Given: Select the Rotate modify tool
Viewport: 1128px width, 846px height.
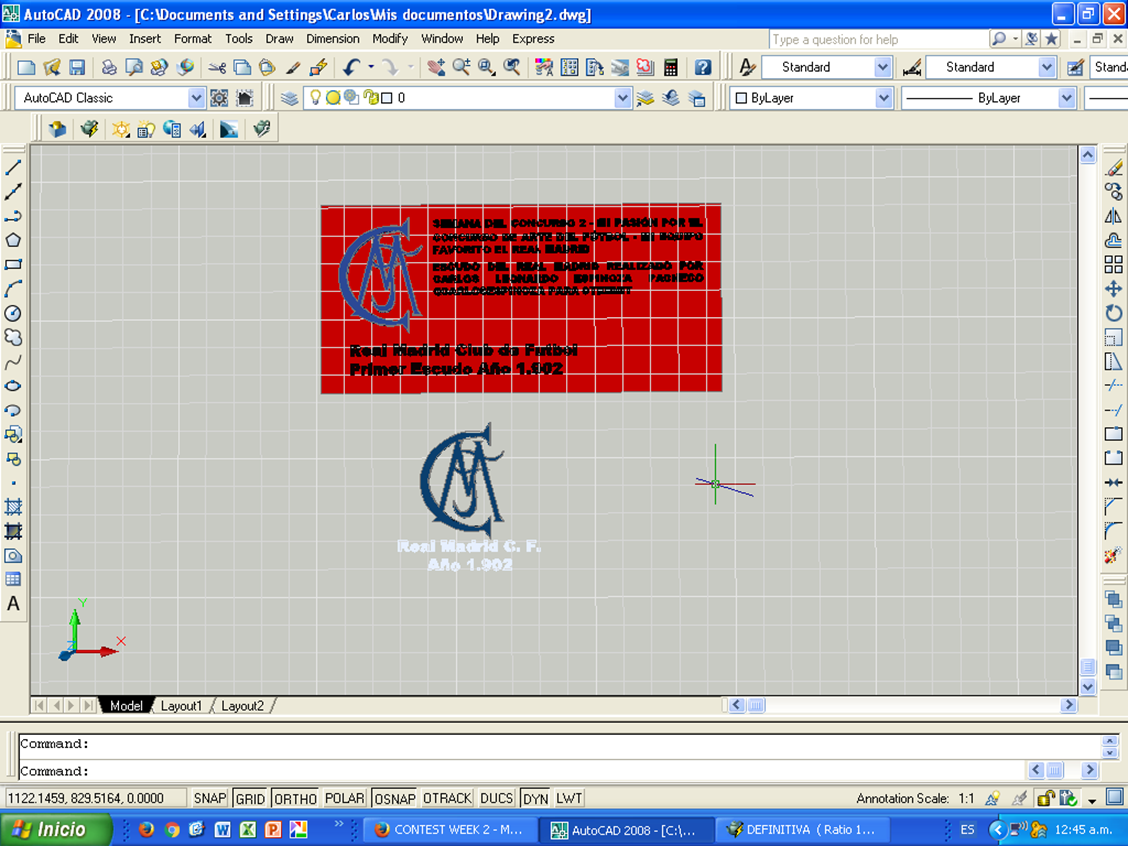Looking at the screenshot, I should click(x=1114, y=313).
